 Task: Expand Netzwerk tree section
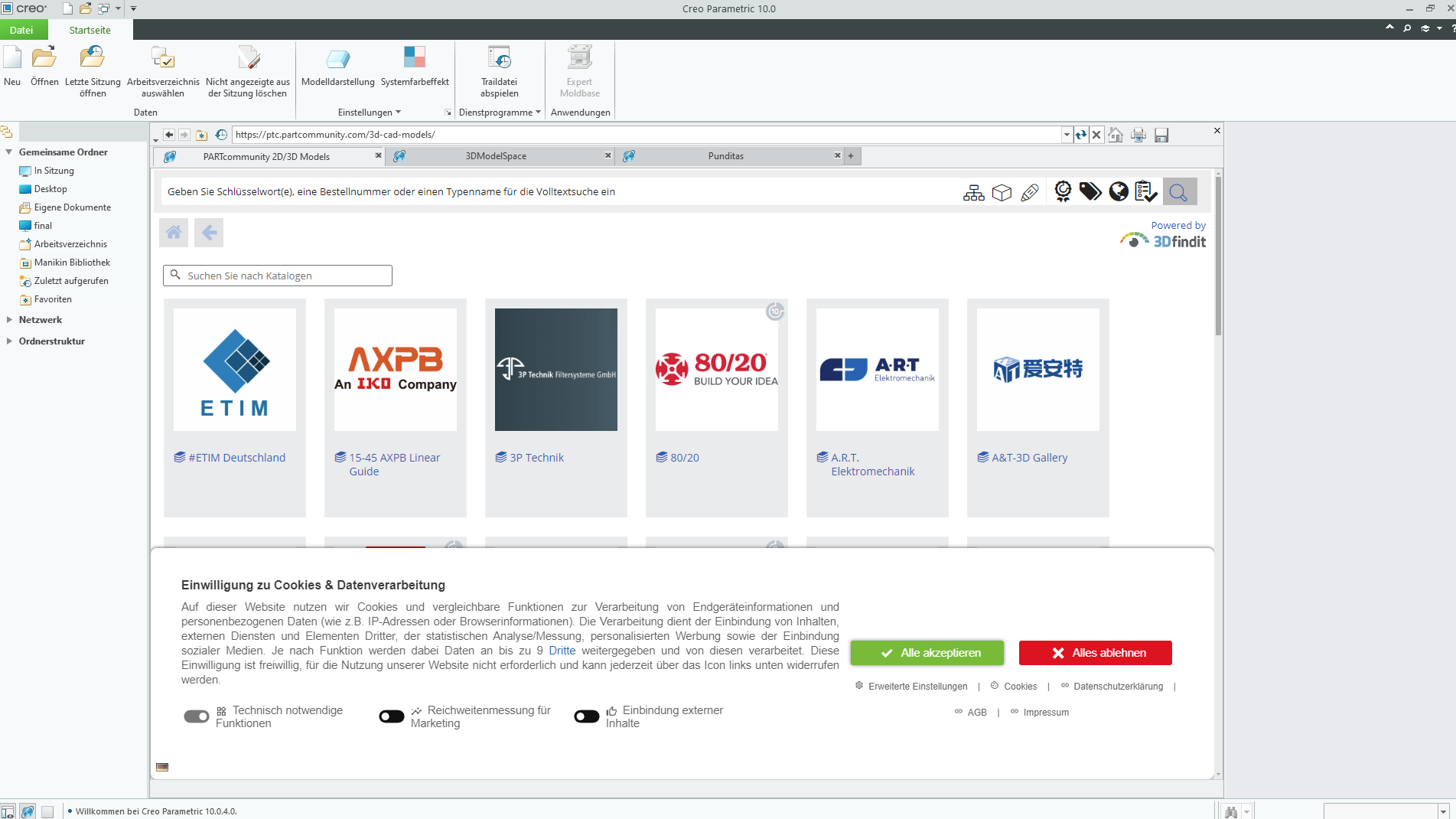(x=9, y=320)
